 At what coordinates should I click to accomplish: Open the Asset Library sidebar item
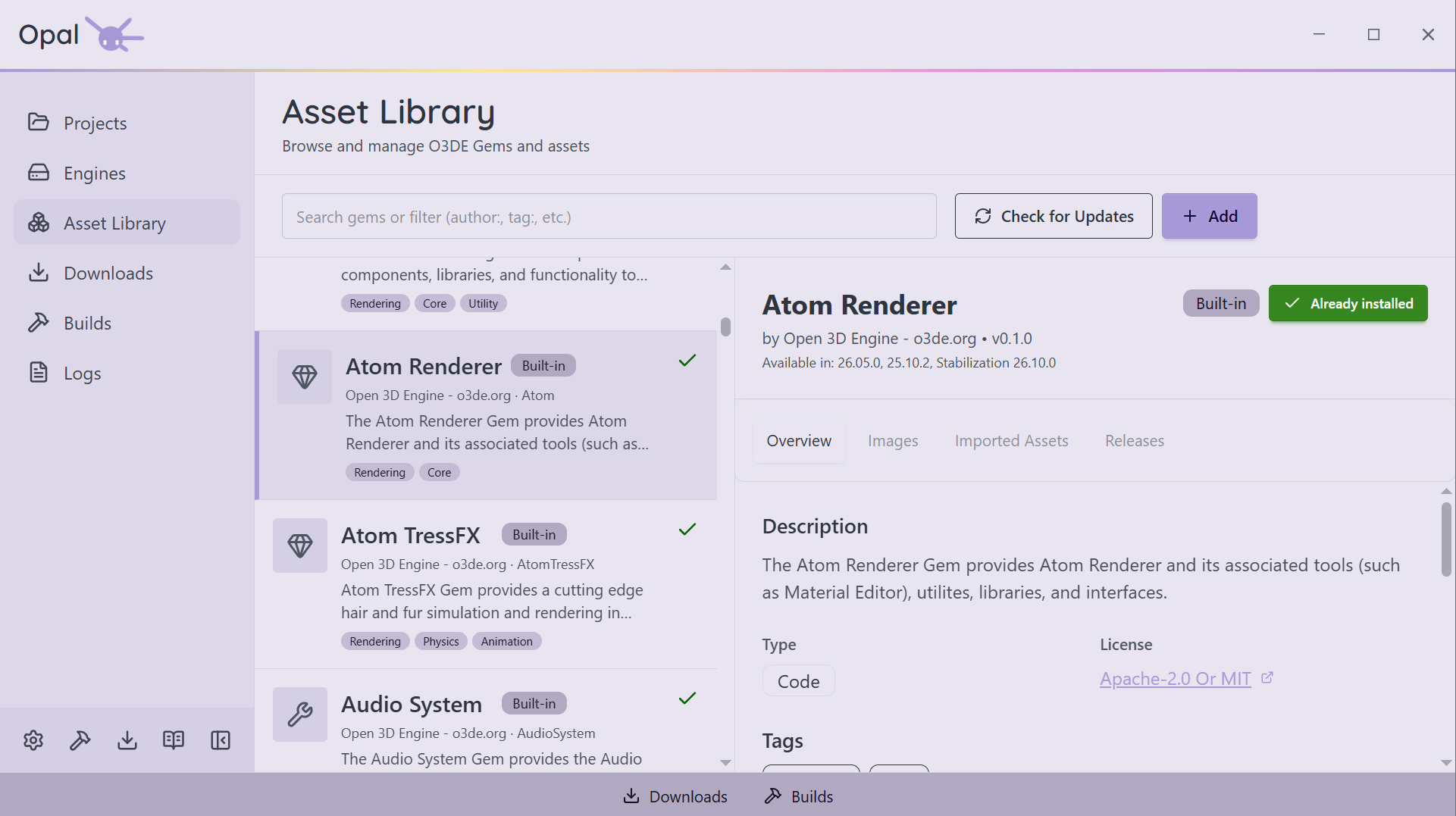(127, 223)
